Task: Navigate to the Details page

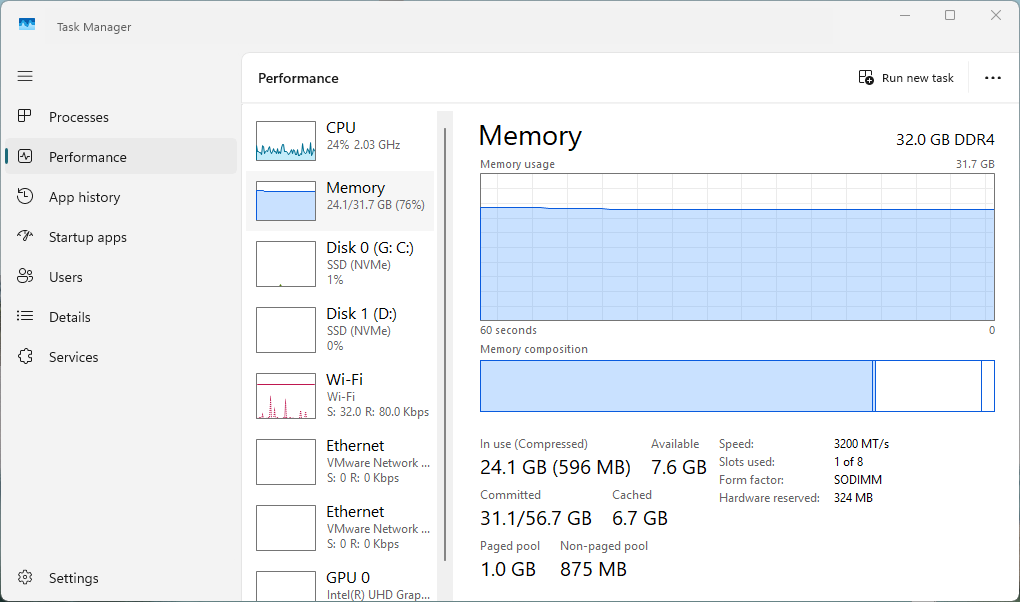Action: pyautogui.click(x=70, y=317)
